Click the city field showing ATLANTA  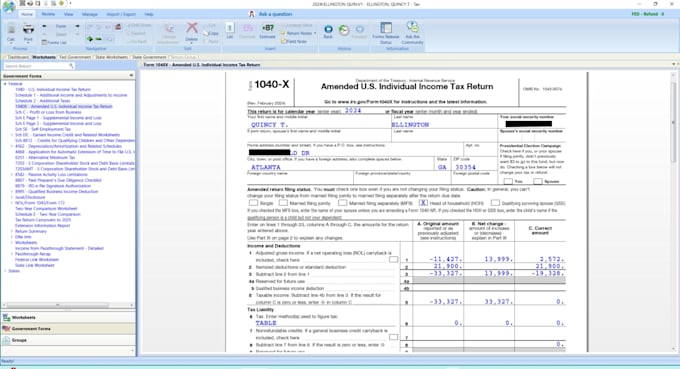tap(340, 167)
